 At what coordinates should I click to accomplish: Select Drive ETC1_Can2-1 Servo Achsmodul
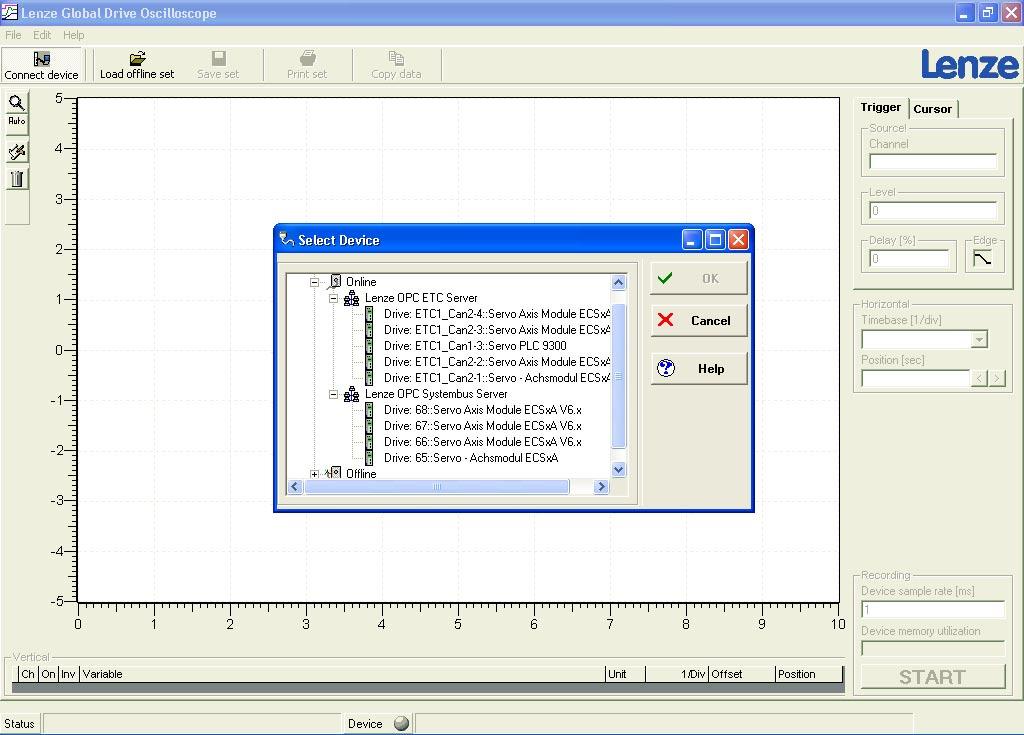coord(497,378)
